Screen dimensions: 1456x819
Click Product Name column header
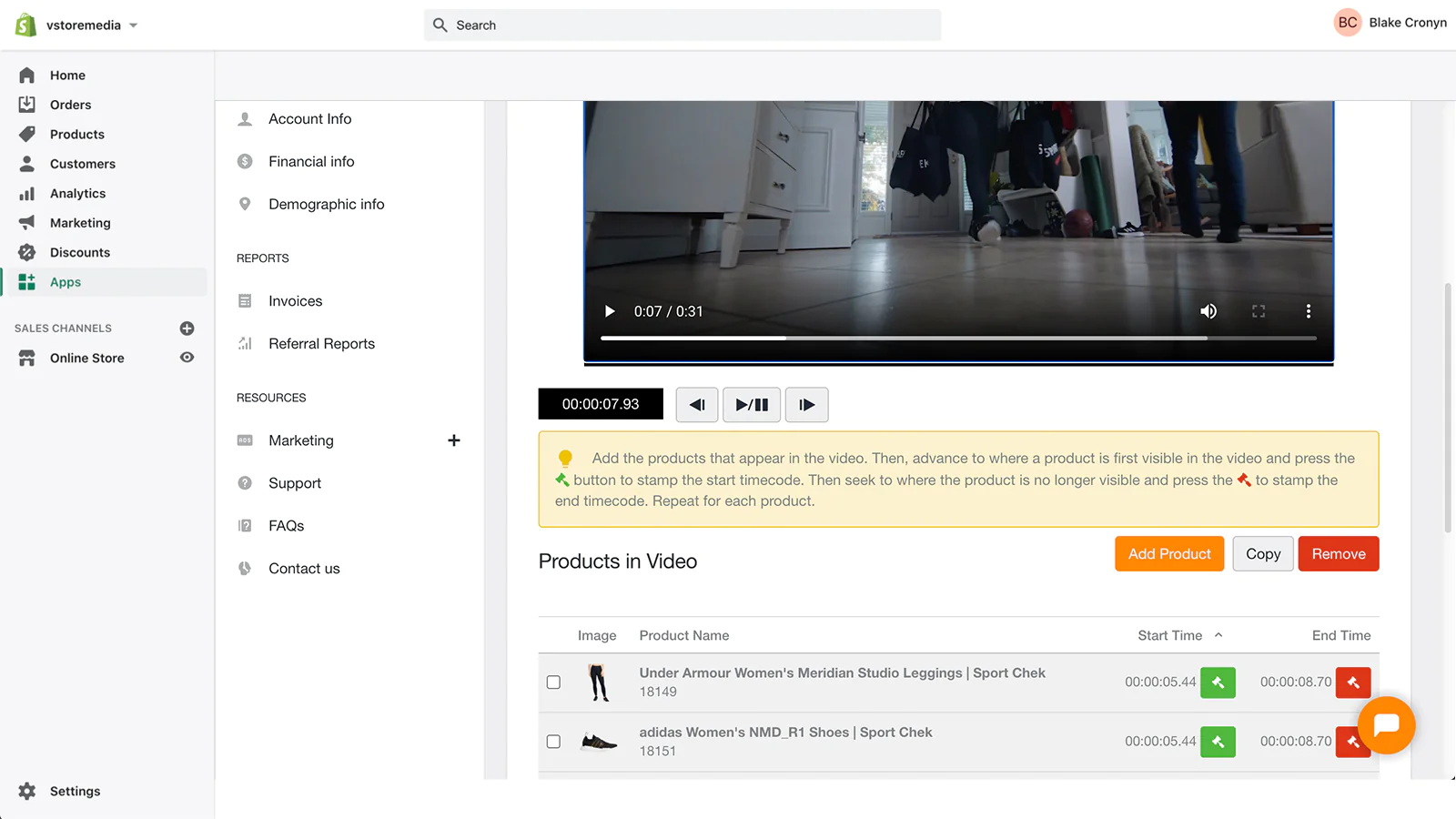(684, 635)
